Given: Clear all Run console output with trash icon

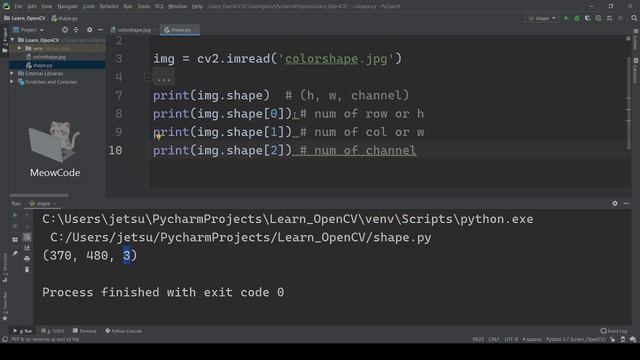Looking at the screenshot, I should (27, 269).
